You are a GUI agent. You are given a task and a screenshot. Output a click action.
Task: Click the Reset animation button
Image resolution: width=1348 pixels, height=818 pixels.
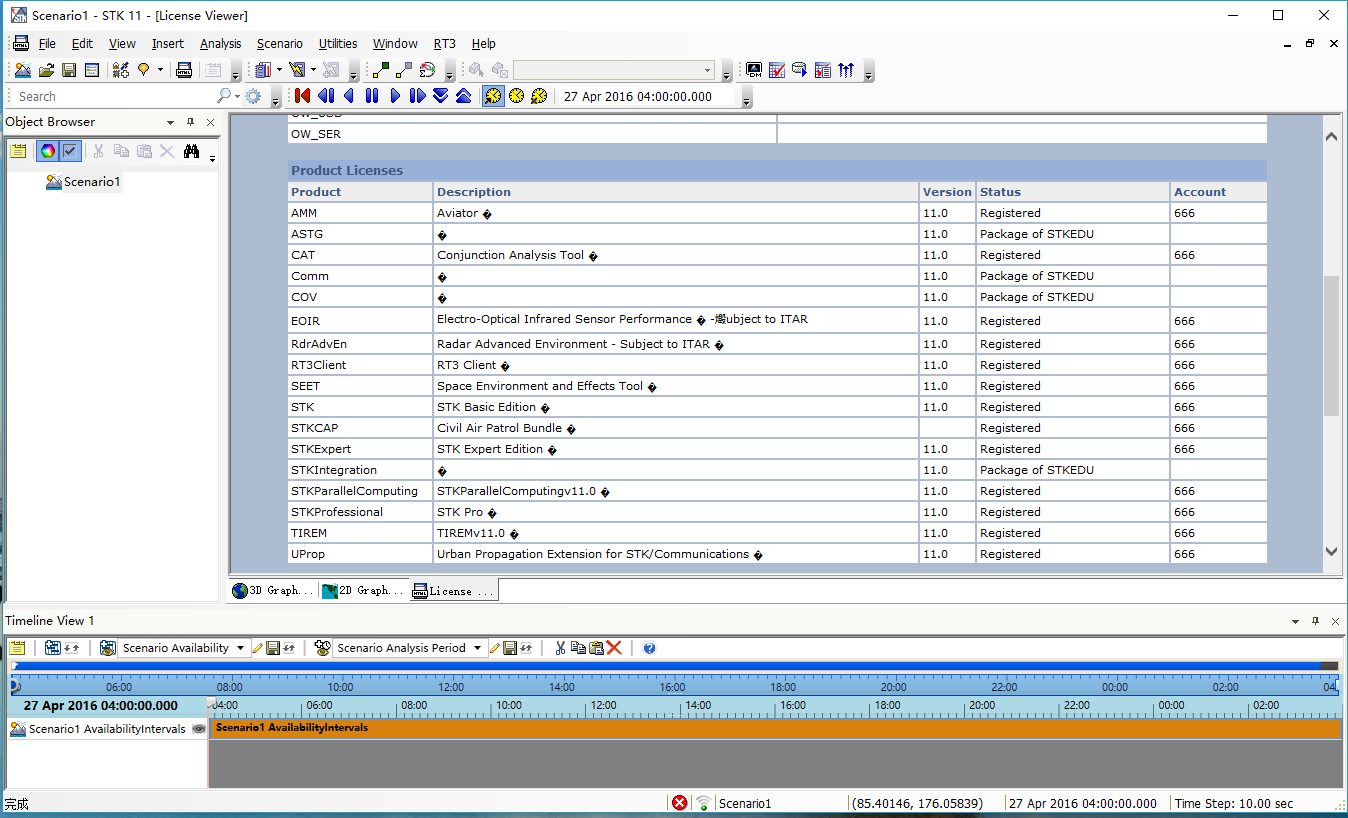pos(303,96)
